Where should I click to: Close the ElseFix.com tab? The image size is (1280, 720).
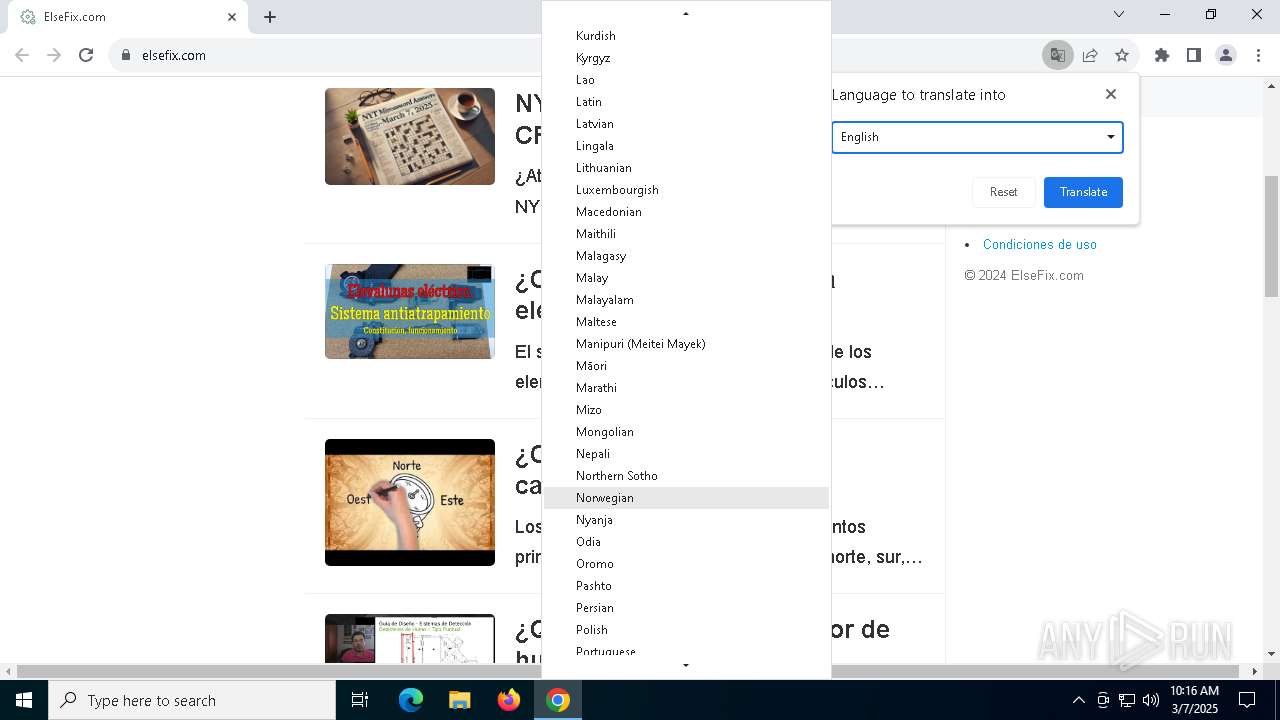point(232,17)
